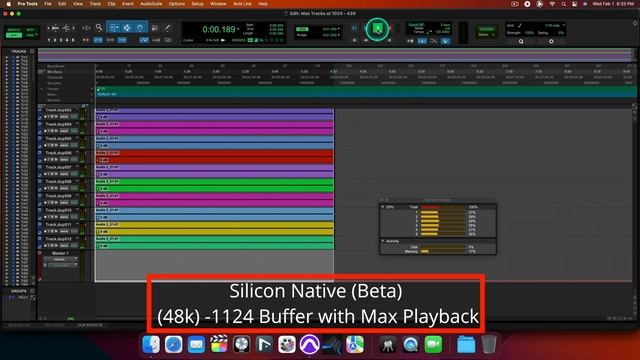Open FaceTime from the Dock
This screenshot has width=640, height=360.
[x=433, y=345]
